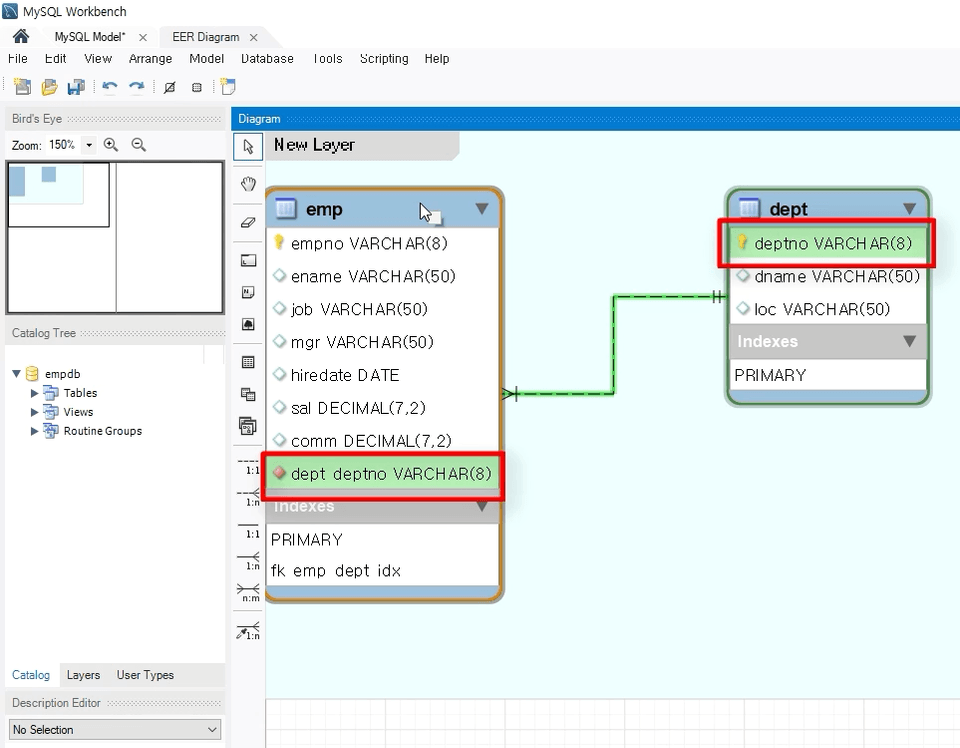Open the Model menu
Viewport: 960px width, 748px height.
coord(206,59)
